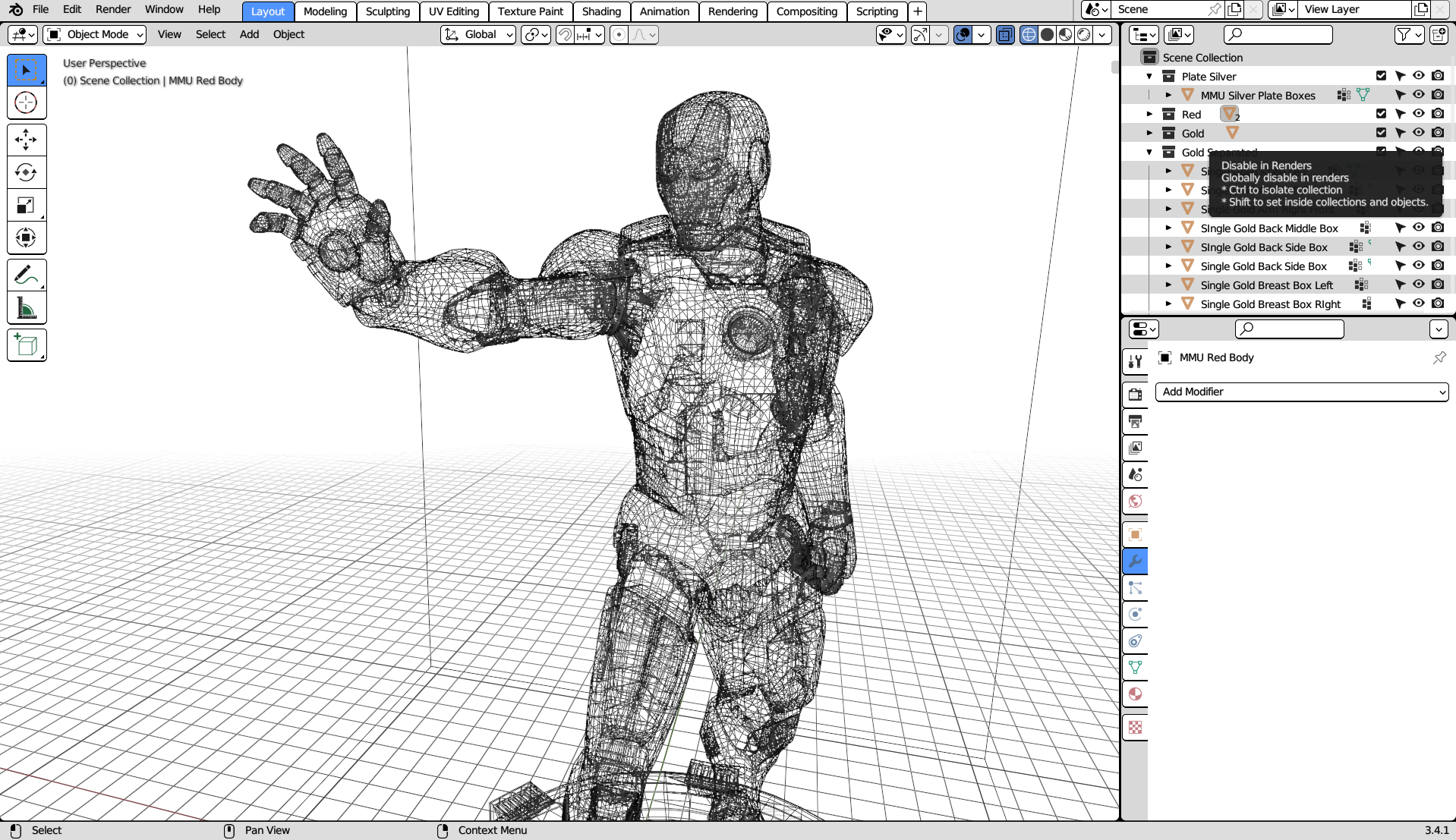The image size is (1456, 840).
Task: Select the Select Box tool
Action: 27,70
